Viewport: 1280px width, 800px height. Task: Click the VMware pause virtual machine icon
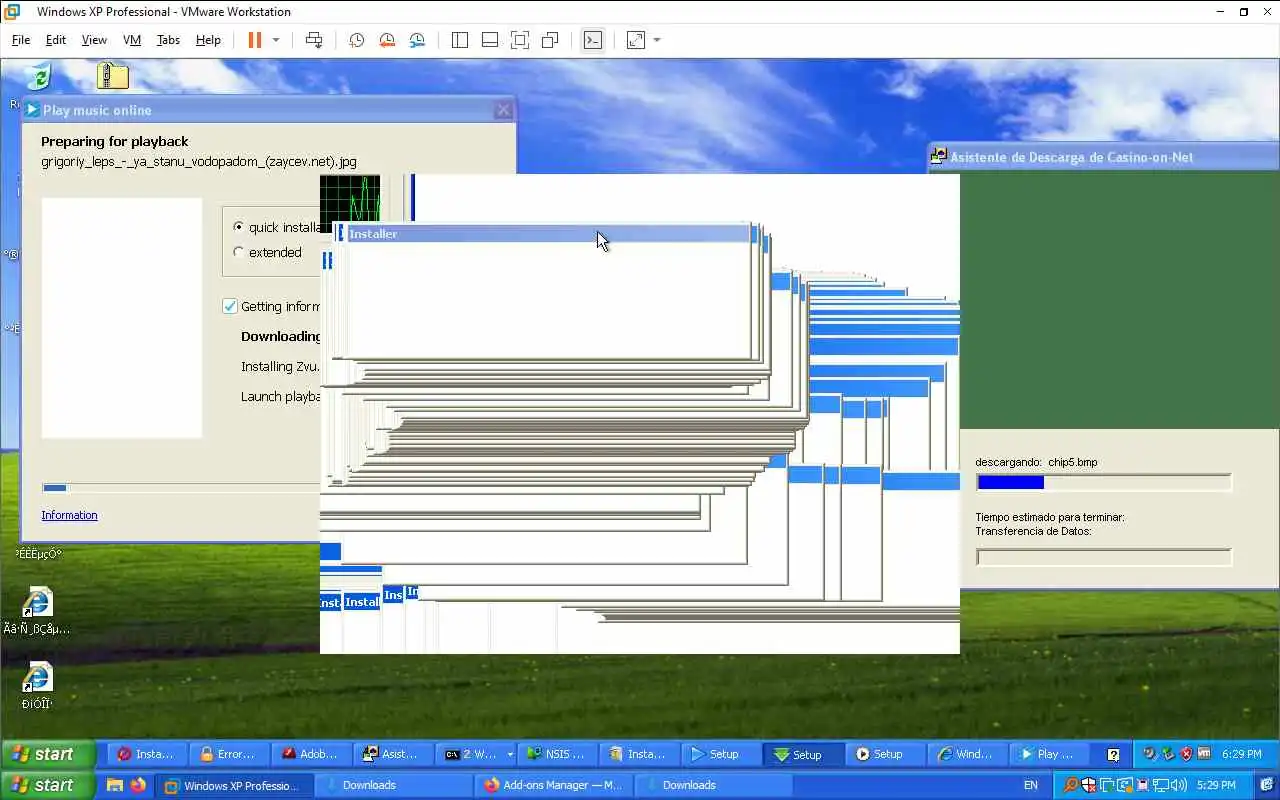pos(254,40)
